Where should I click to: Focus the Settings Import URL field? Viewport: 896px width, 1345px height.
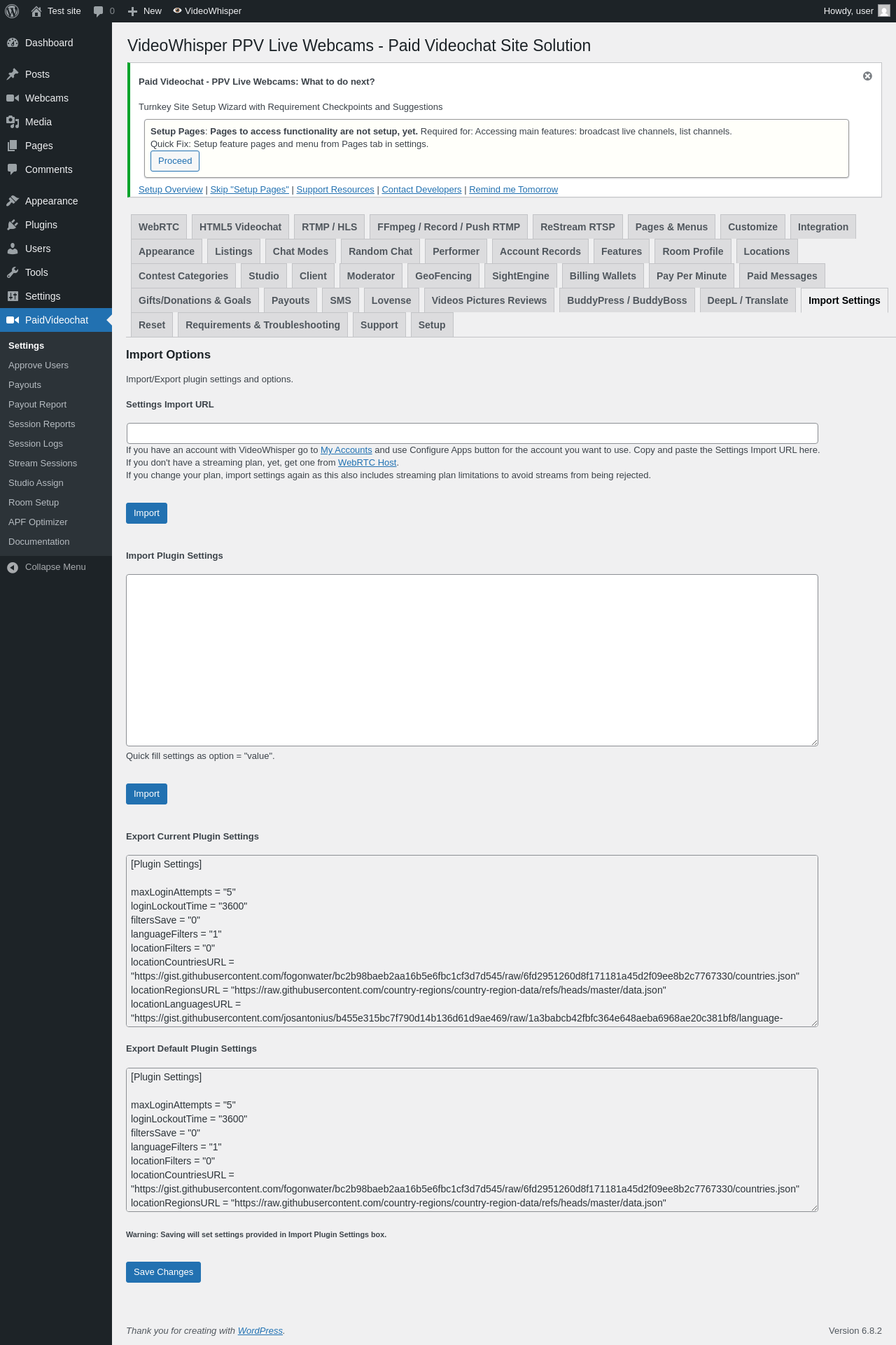coord(472,433)
